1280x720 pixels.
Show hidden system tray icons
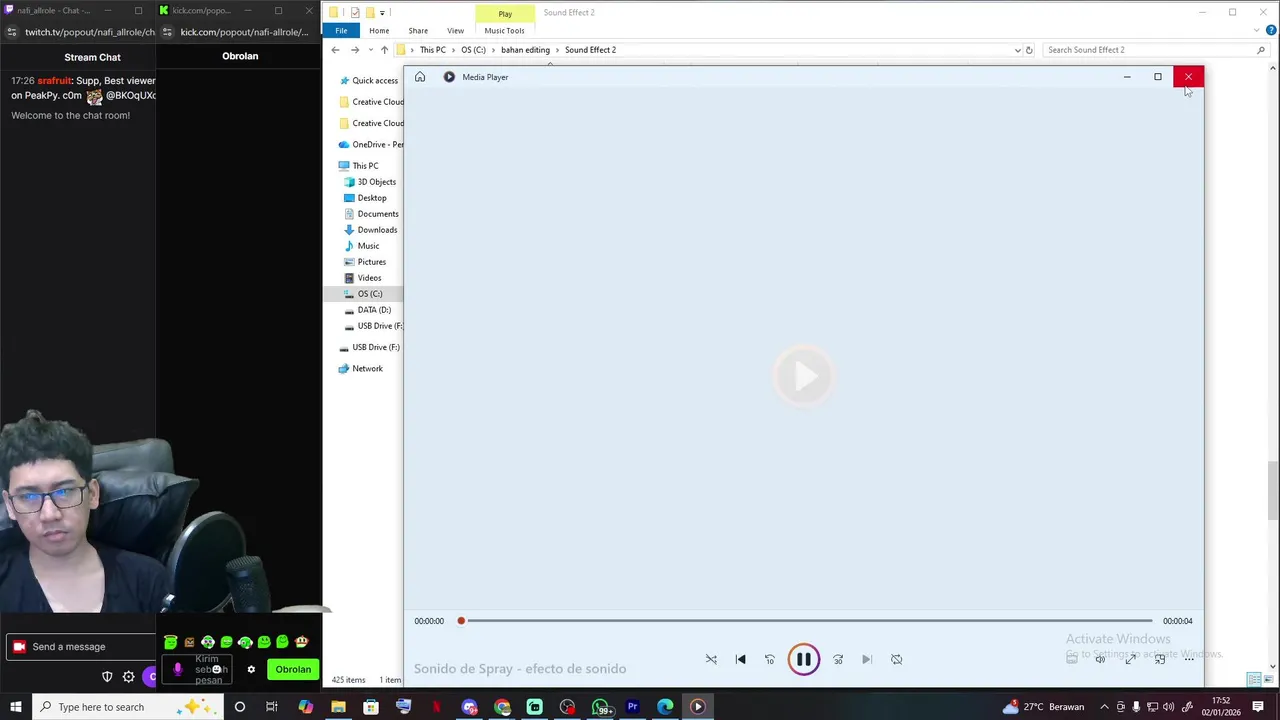1104,707
